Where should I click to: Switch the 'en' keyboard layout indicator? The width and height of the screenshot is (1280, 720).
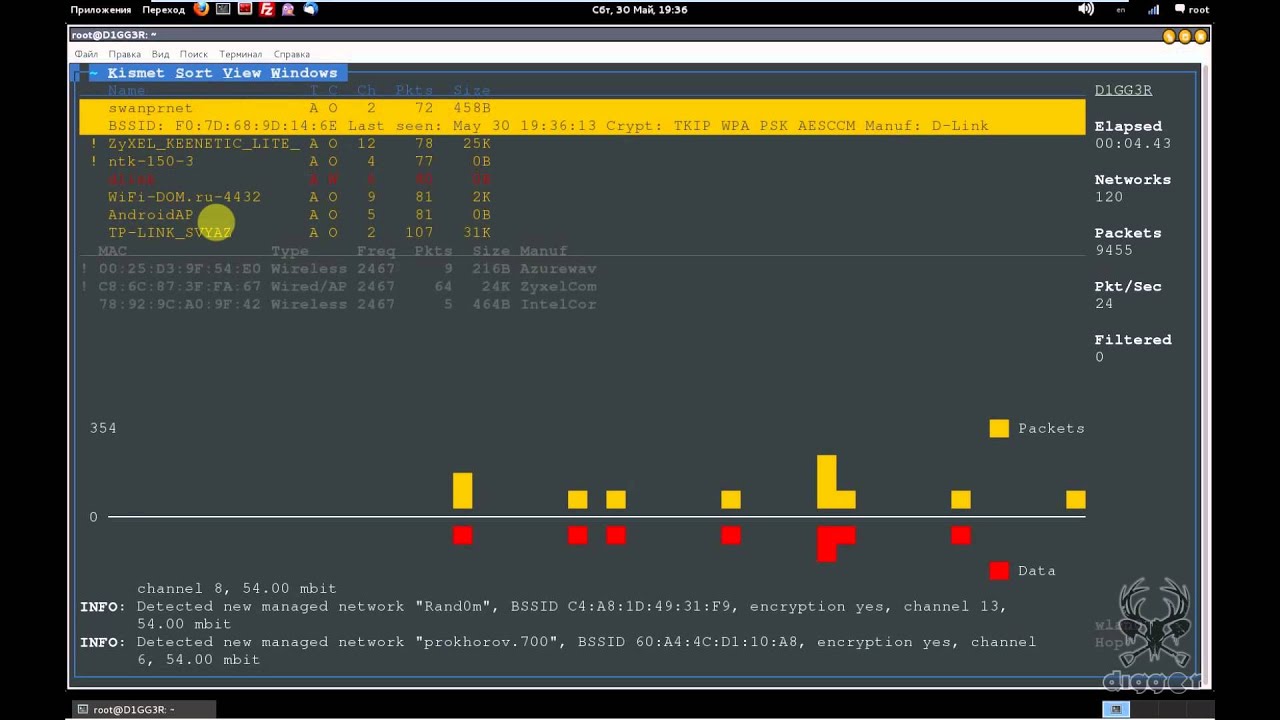[x=1121, y=10]
